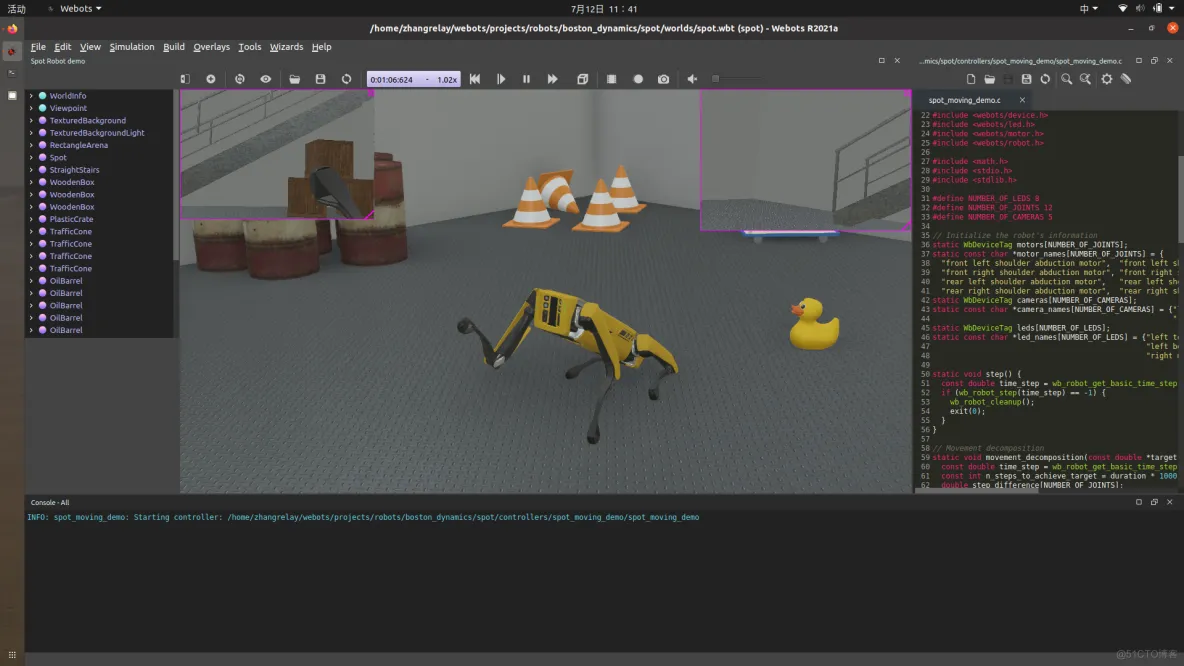Toggle the sound mute speaker icon
Image resolution: width=1184 pixels, height=666 pixels.
tap(692, 79)
